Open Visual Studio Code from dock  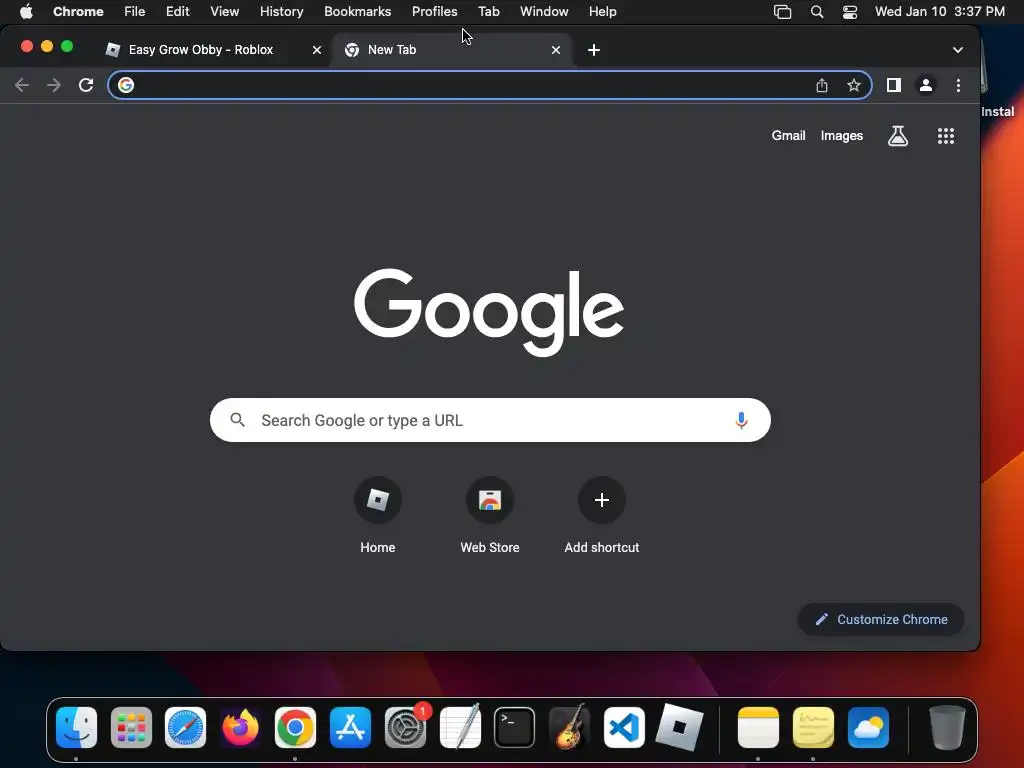[624, 727]
